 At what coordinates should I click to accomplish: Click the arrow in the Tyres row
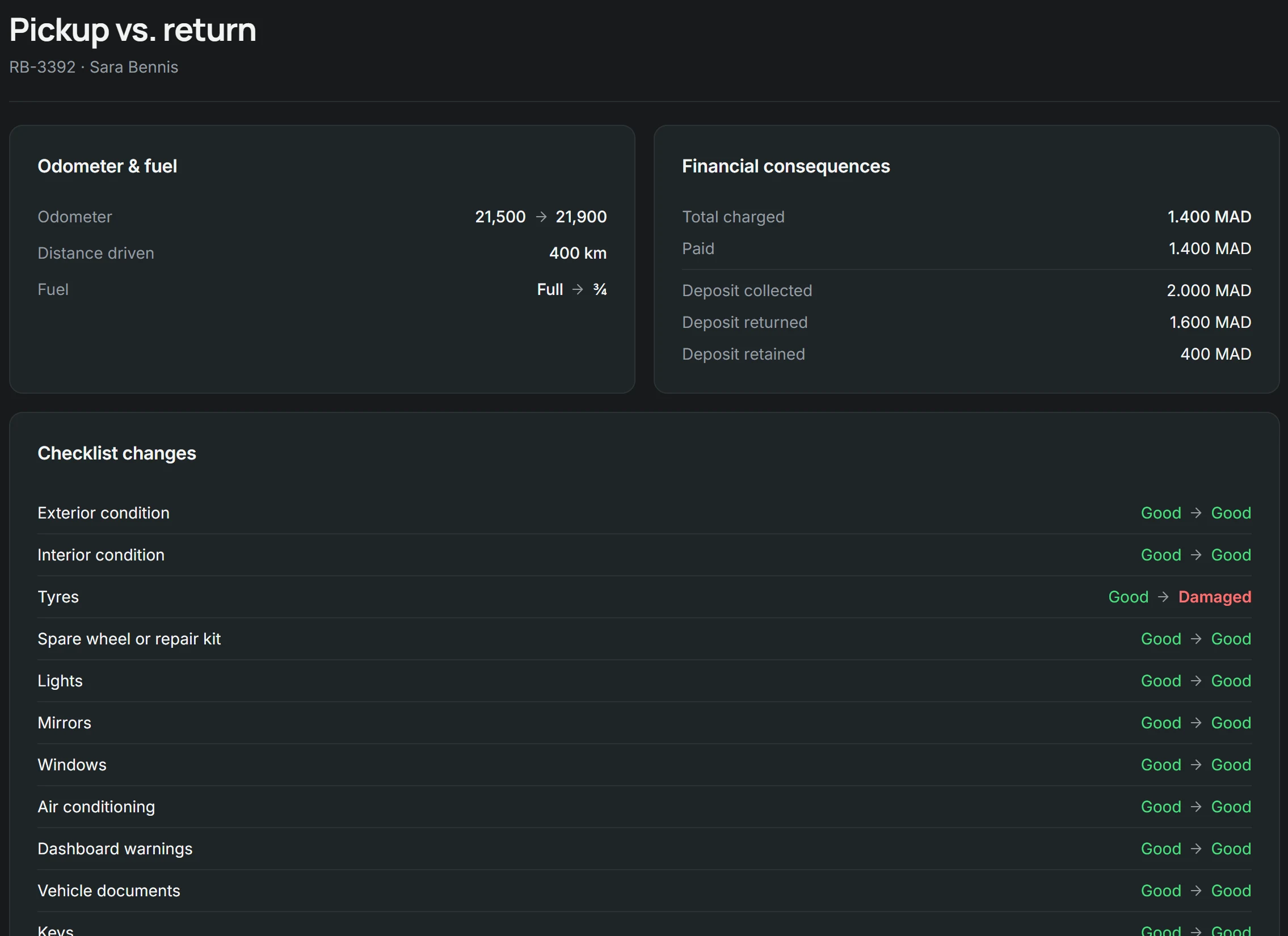[1163, 597]
